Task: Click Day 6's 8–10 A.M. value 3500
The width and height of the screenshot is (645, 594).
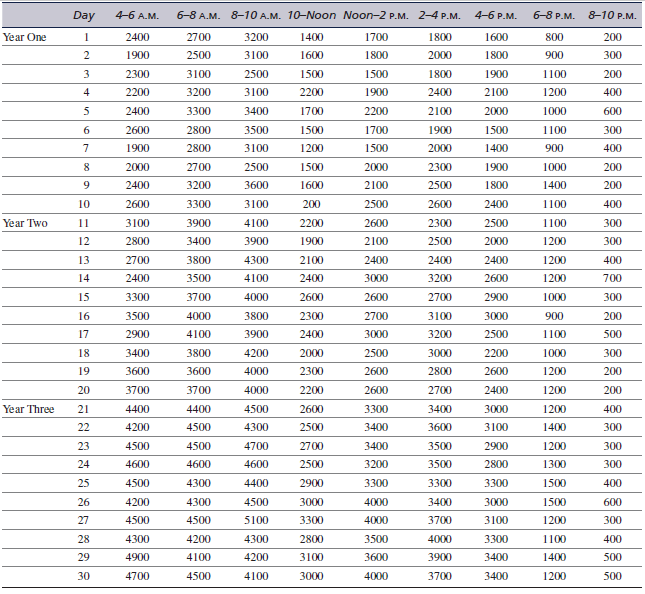Action: coord(256,130)
